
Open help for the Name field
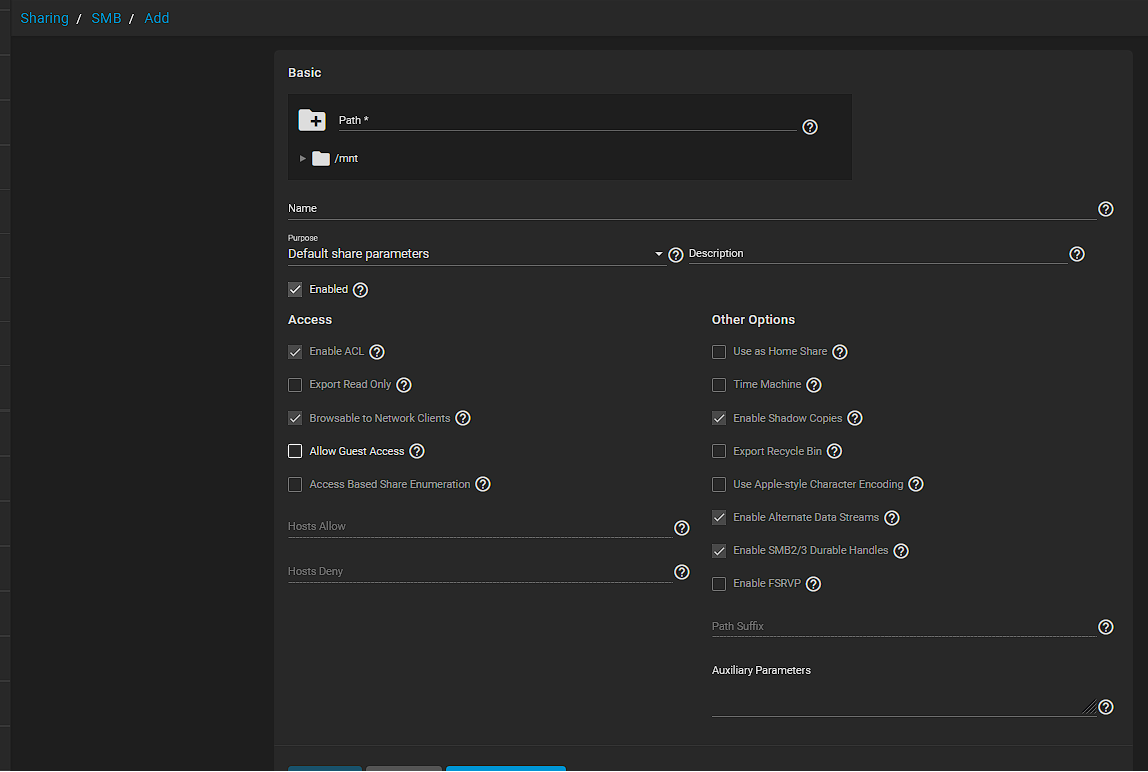tap(1106, 209)
